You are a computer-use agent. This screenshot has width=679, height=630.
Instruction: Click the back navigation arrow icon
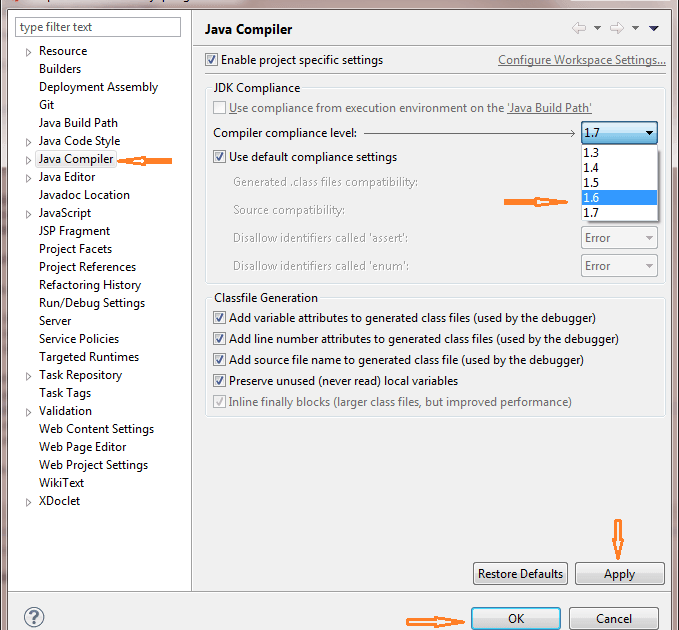click(x=579, y=29)
